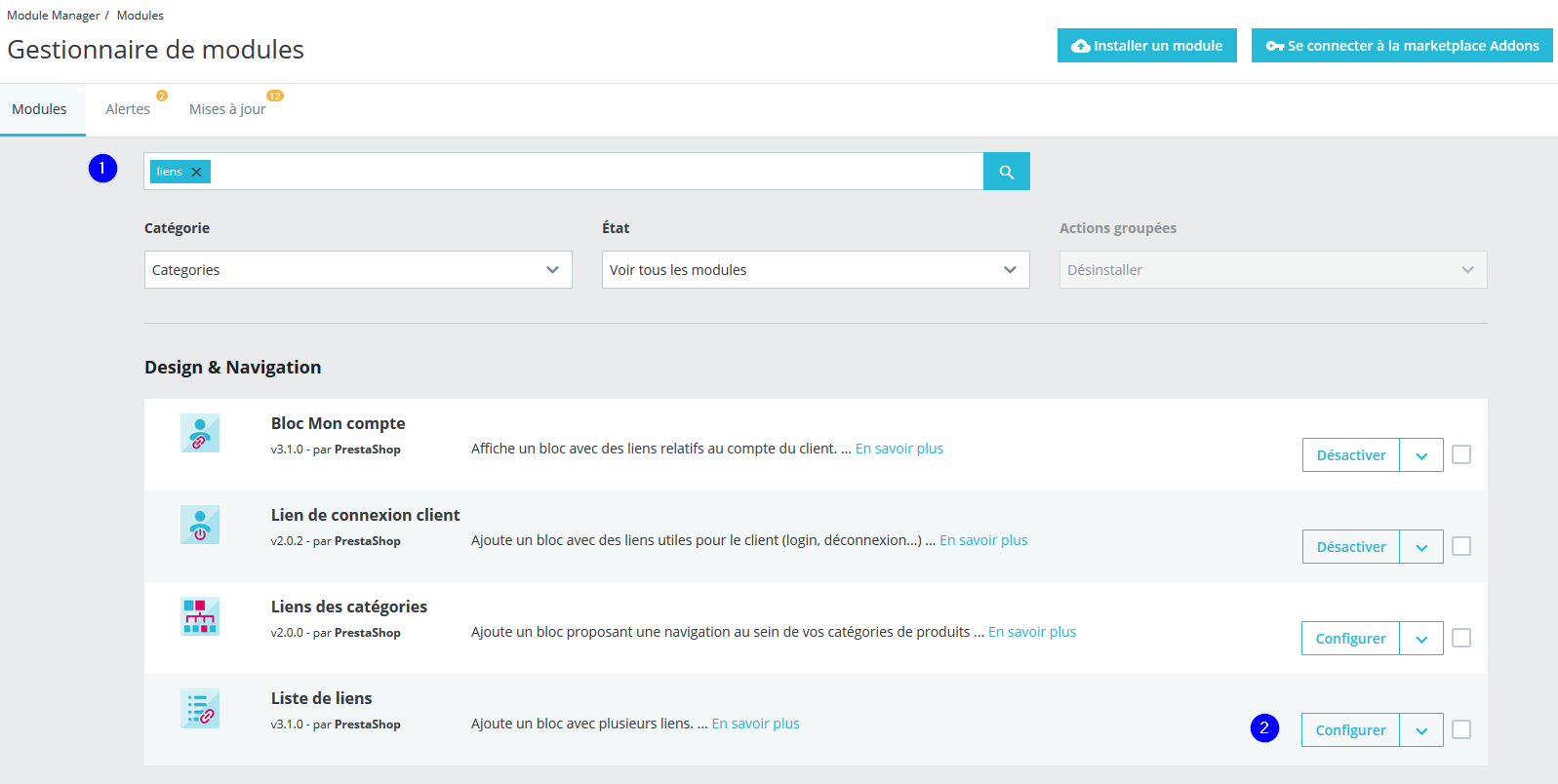1558x784 pixels.
Task: Click the Liste de liens module icon
Action: coord(200,709)
